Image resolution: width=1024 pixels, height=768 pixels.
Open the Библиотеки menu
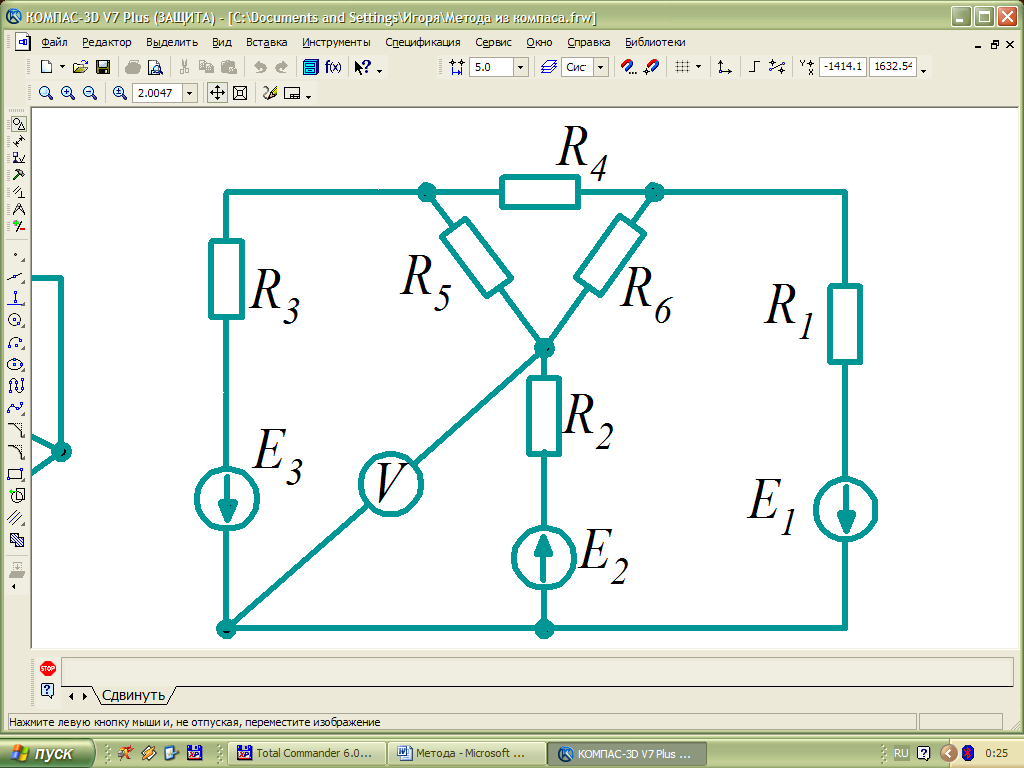pos(655,42)
